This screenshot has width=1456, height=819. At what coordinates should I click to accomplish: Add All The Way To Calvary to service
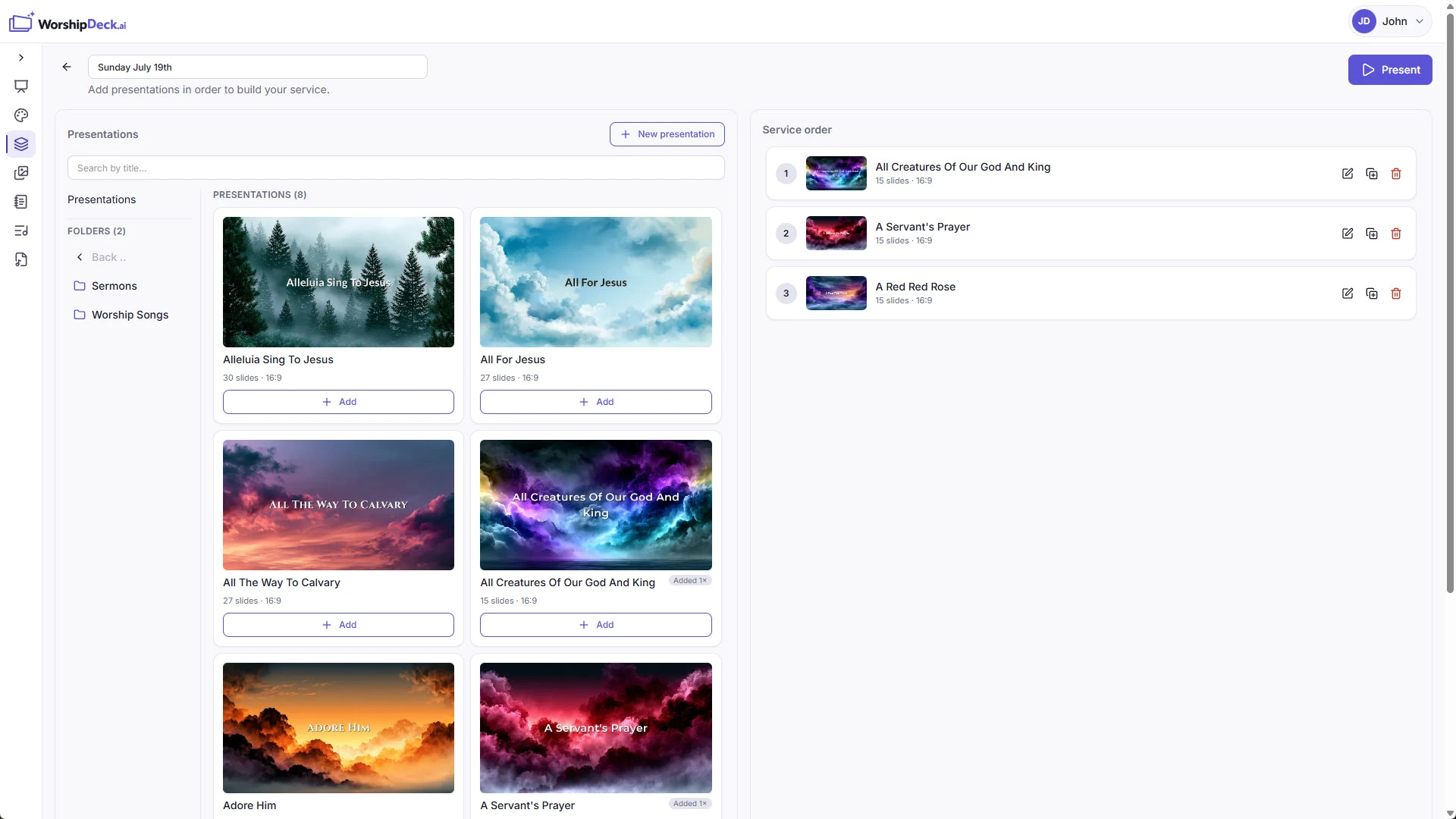point(338,625)
